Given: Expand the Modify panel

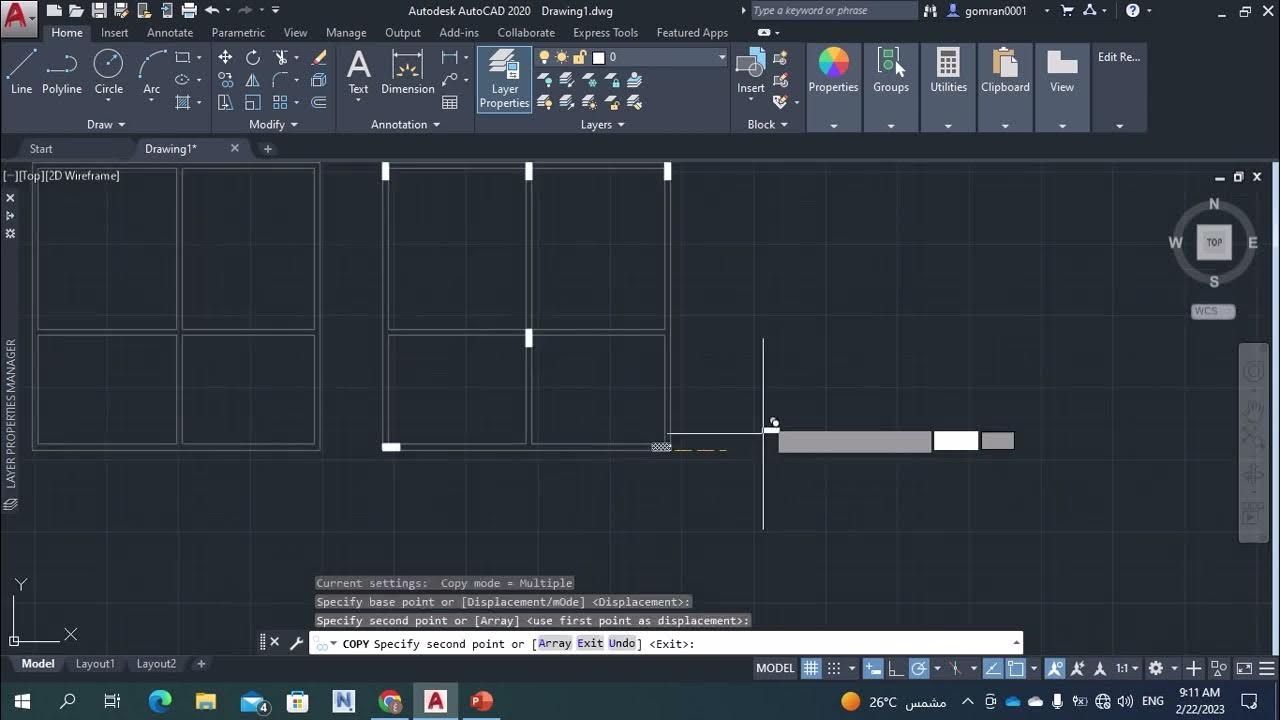Looking at the screenshot, I should pyautogui.click(x=273, y=124).
